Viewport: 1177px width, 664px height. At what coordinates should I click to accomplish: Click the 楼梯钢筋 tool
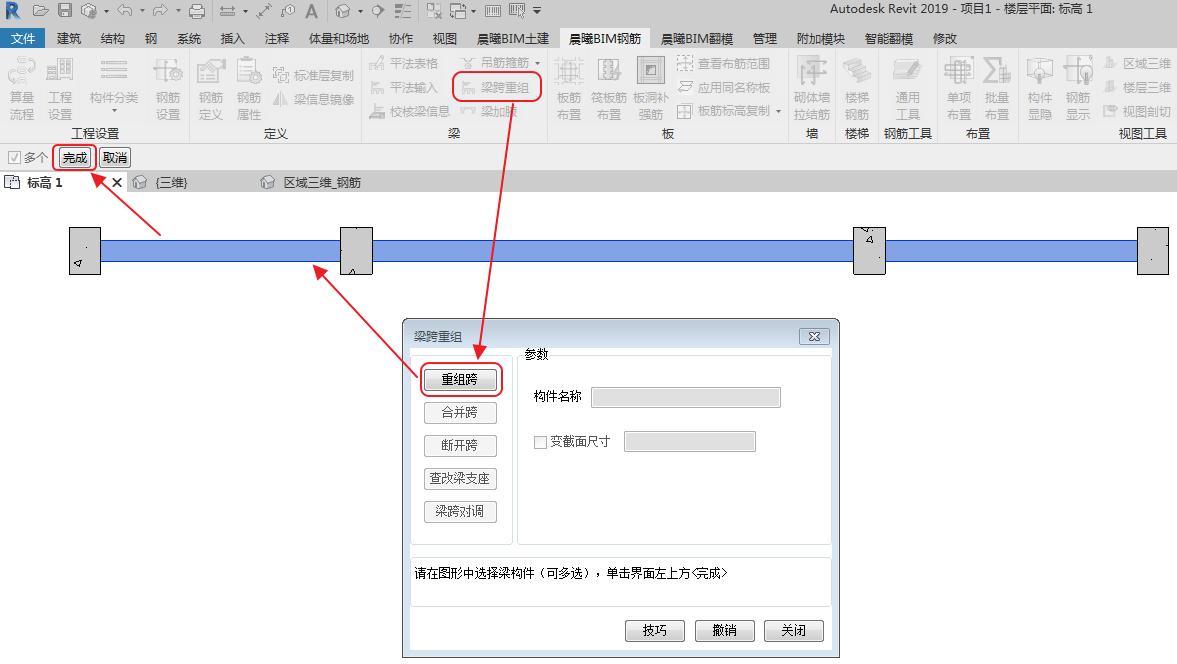point(856,89)
